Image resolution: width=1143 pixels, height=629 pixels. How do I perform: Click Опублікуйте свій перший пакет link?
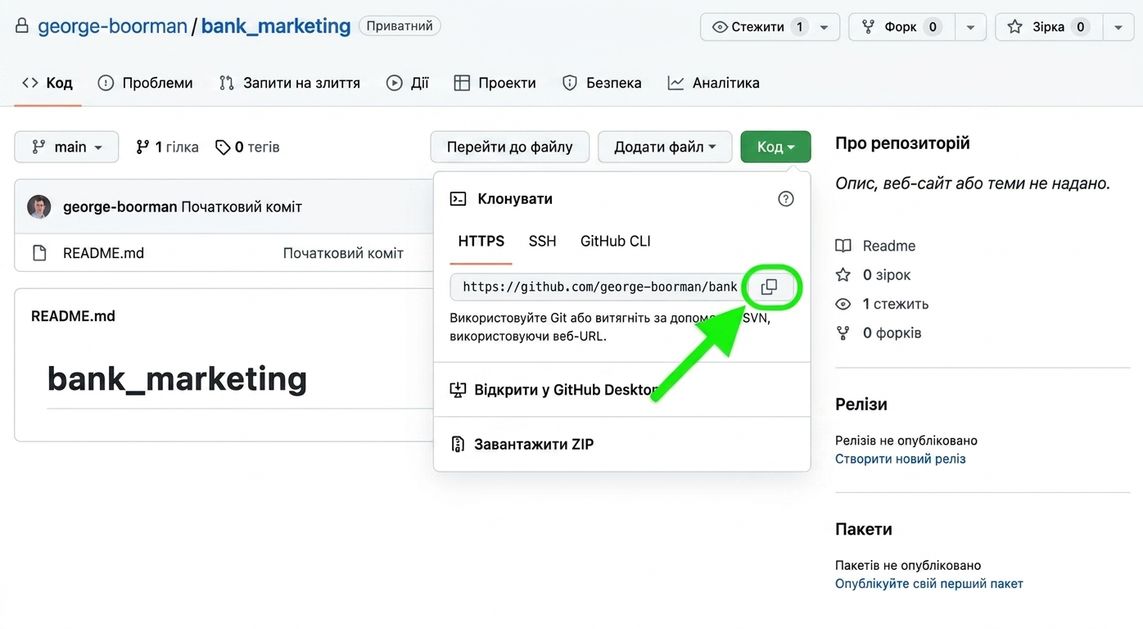pos(929,584)
